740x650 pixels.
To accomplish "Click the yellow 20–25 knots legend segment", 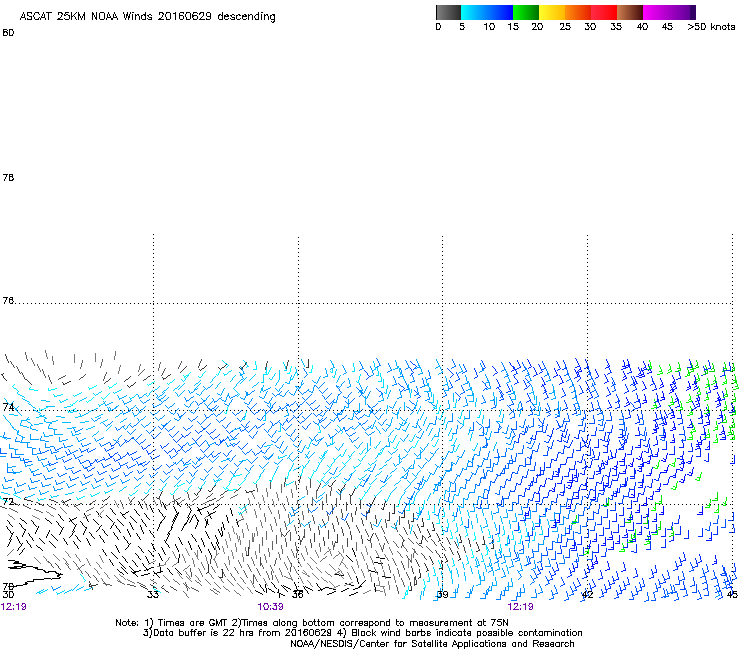I will (552, 12).
